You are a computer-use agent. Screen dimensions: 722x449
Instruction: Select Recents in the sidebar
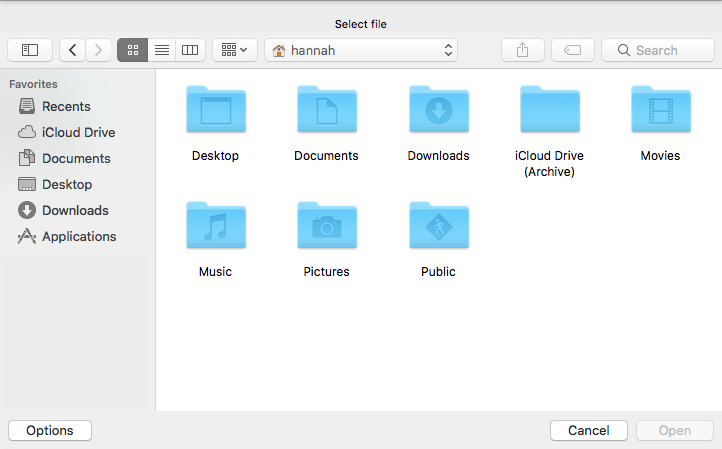[65, 106]
